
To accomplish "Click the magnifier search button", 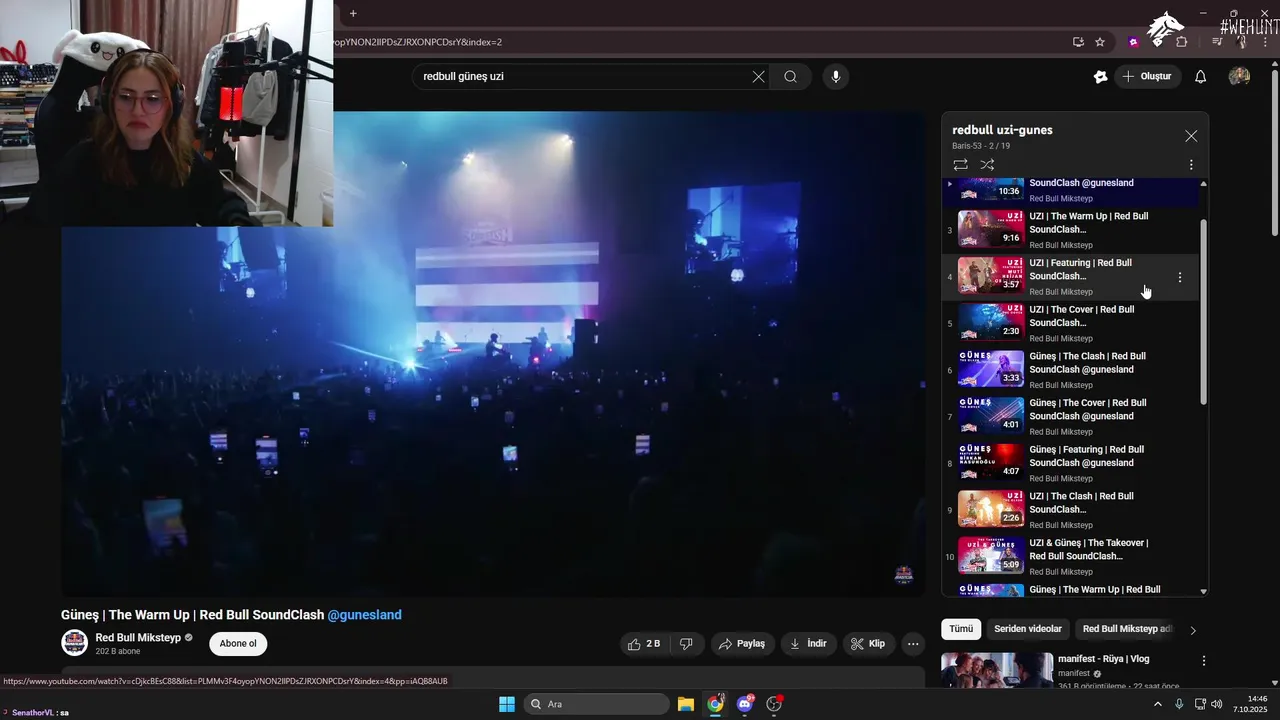I will [790, 76].
